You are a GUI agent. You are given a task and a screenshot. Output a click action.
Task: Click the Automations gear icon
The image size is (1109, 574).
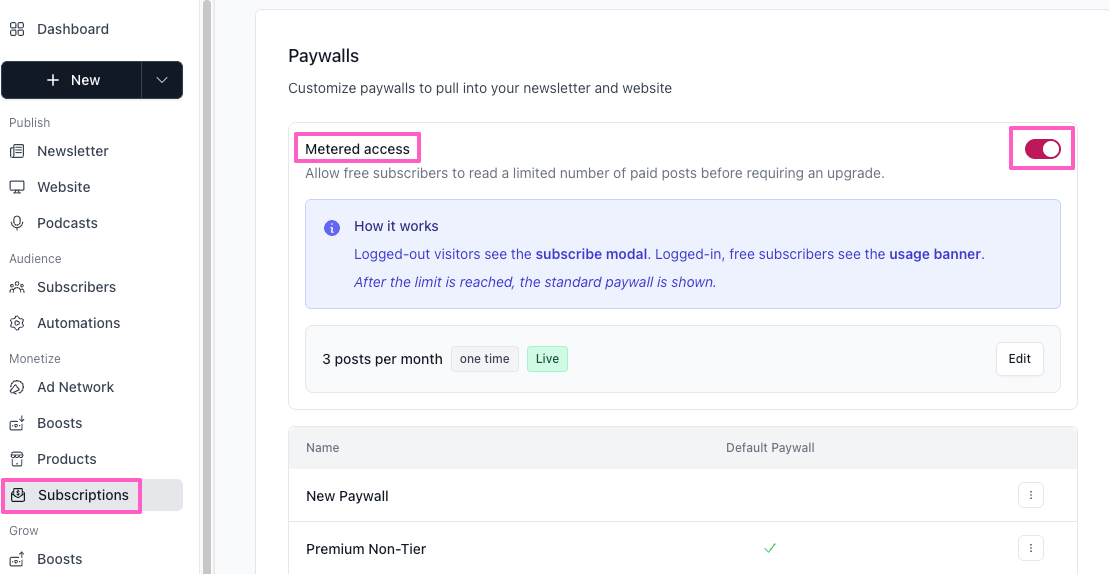point(17,323)
